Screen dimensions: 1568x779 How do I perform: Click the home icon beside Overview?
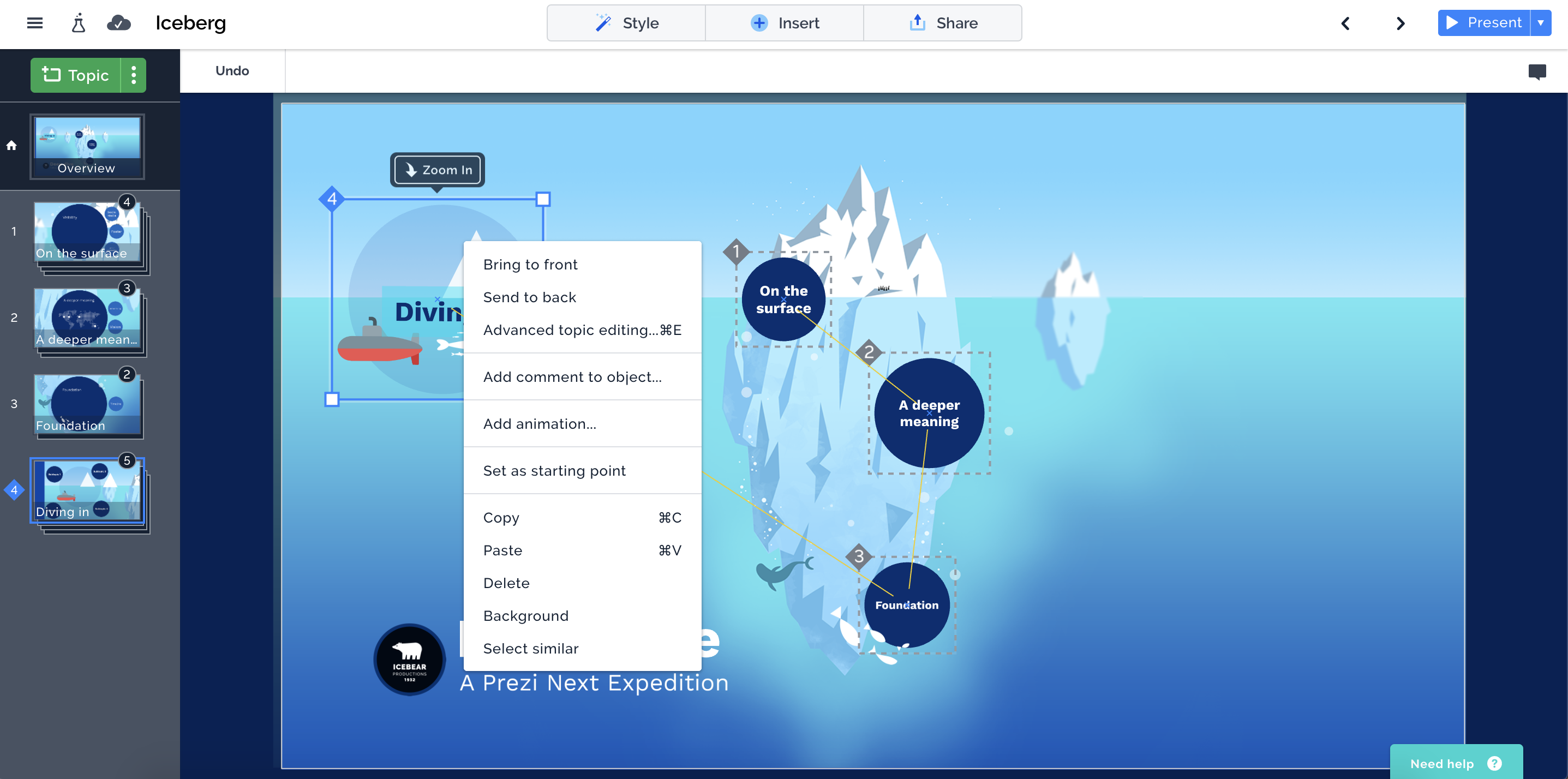point(11,146)
